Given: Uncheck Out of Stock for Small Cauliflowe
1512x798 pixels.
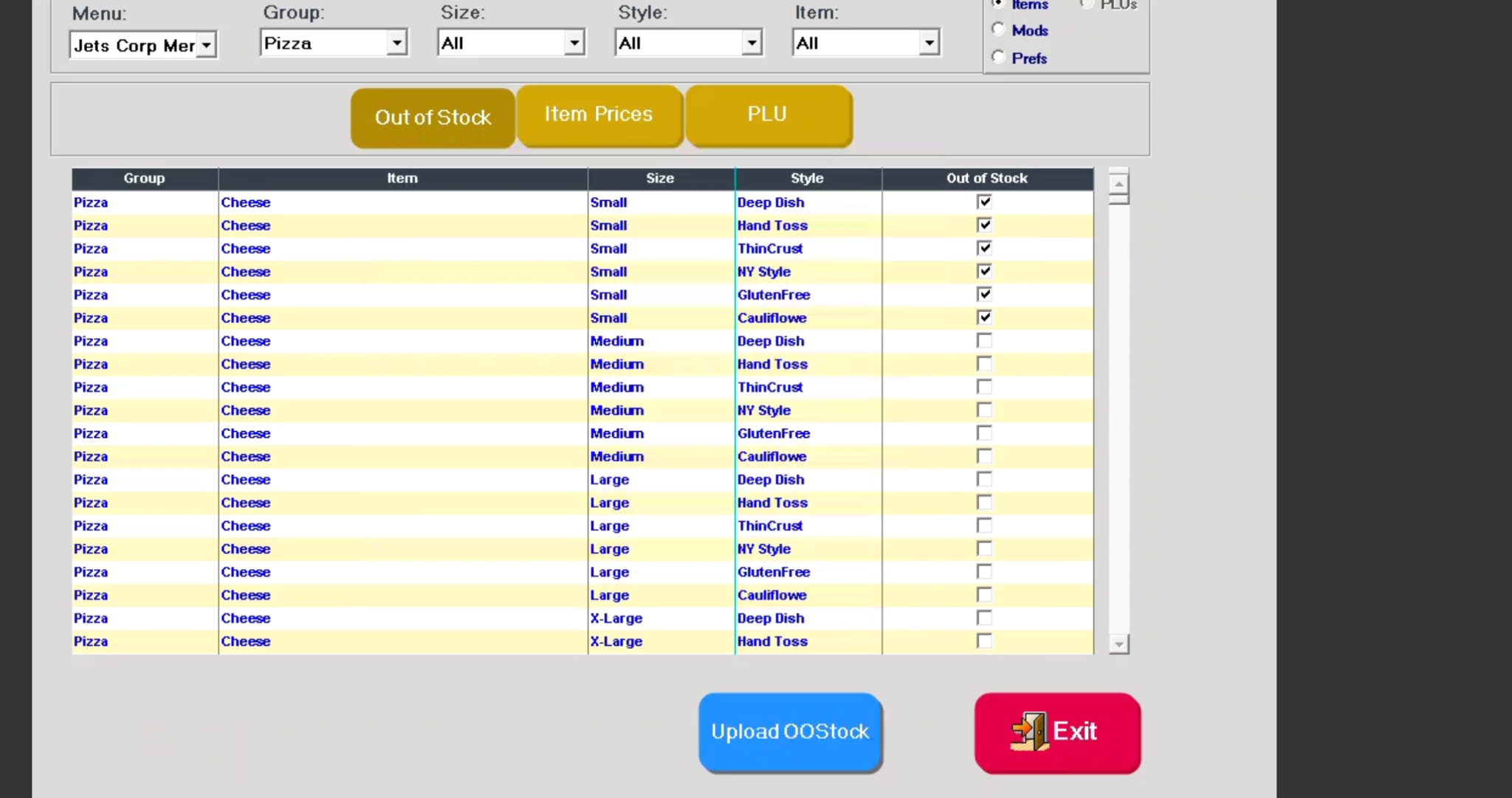Looking at the screenshot, I should click(x=984, y=317).
